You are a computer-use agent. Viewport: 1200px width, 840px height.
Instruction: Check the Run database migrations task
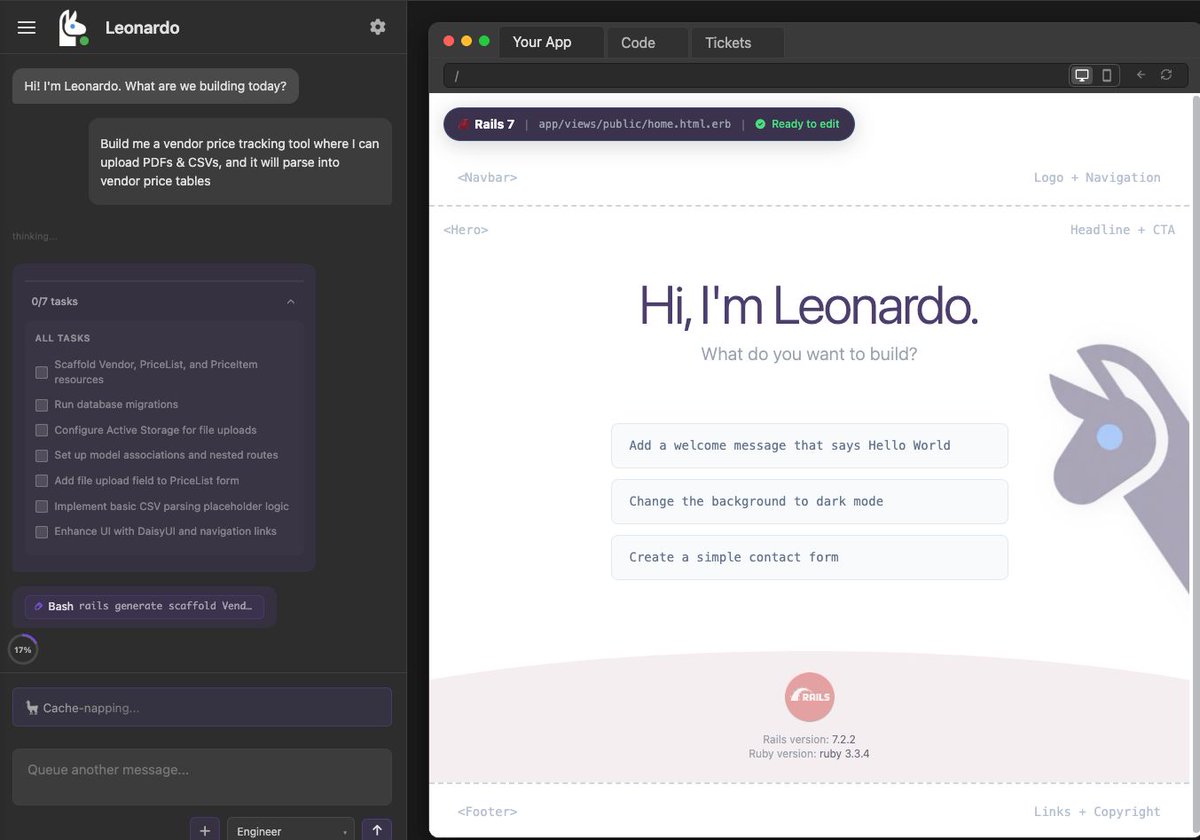click(x=42, y=405)
